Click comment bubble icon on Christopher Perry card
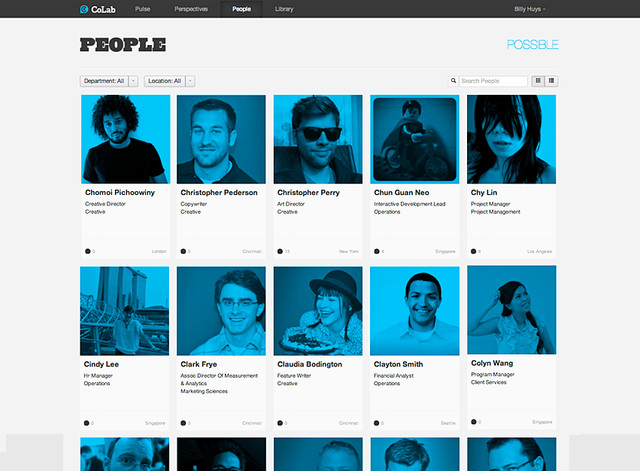640x471 pixels. [280, 251]
